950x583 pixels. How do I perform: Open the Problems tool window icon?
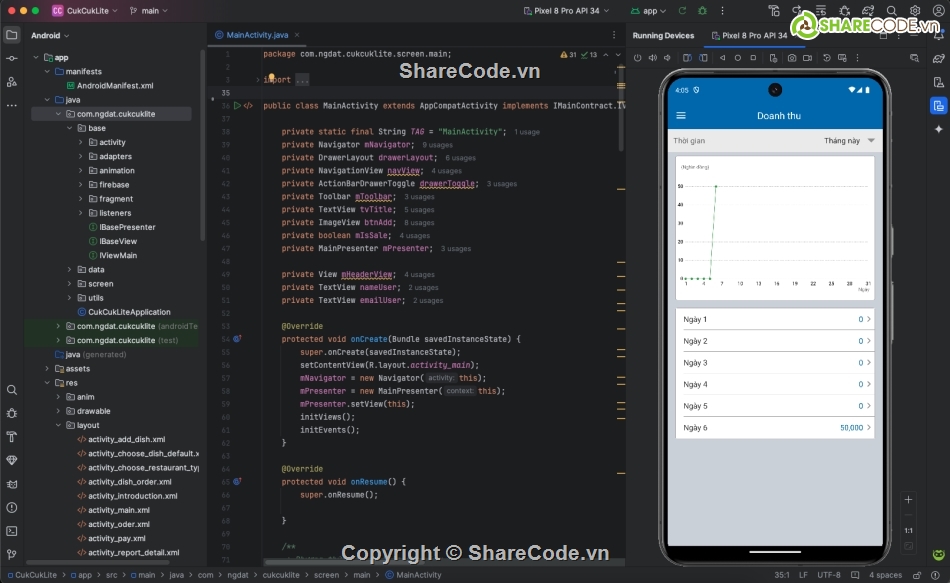12,508
